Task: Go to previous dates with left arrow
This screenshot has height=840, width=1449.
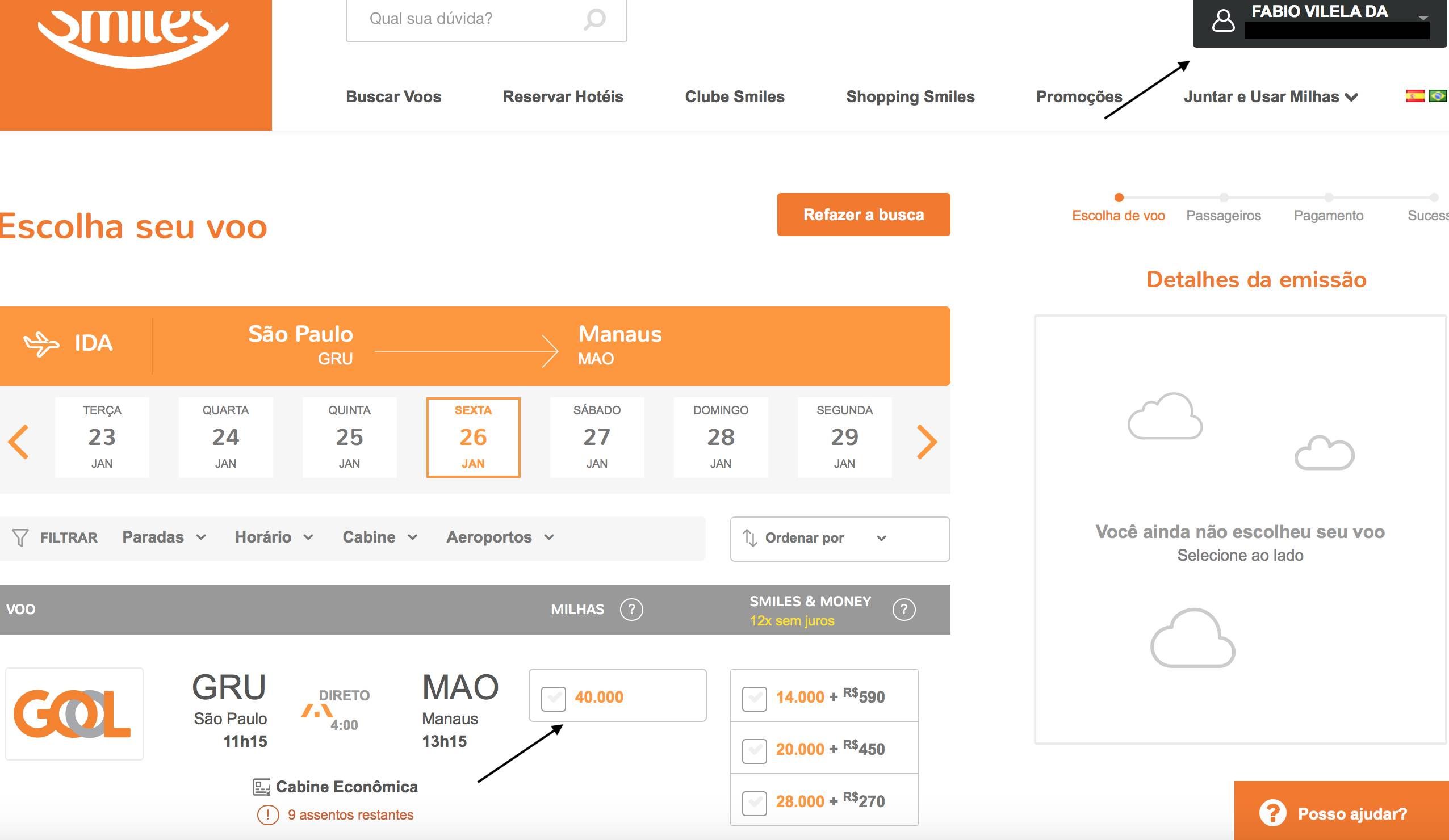Action: pyautogui.click(x=18, y=442)
